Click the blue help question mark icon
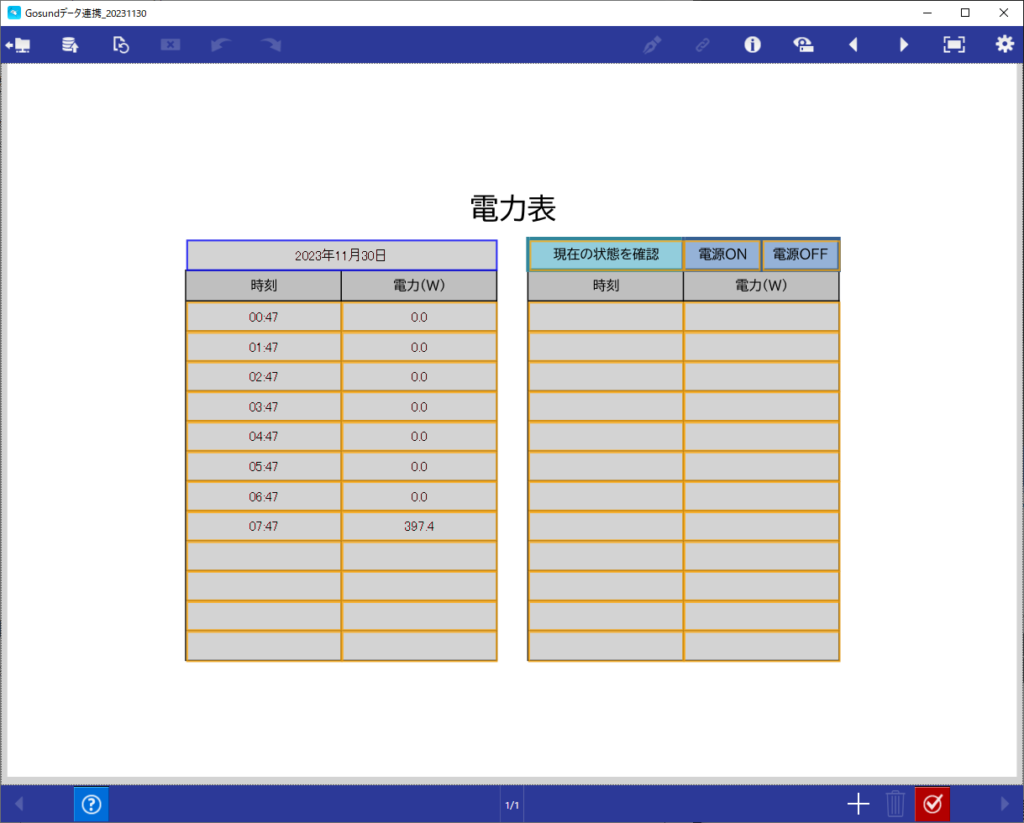1024x823 pixels. pos(91,804)
